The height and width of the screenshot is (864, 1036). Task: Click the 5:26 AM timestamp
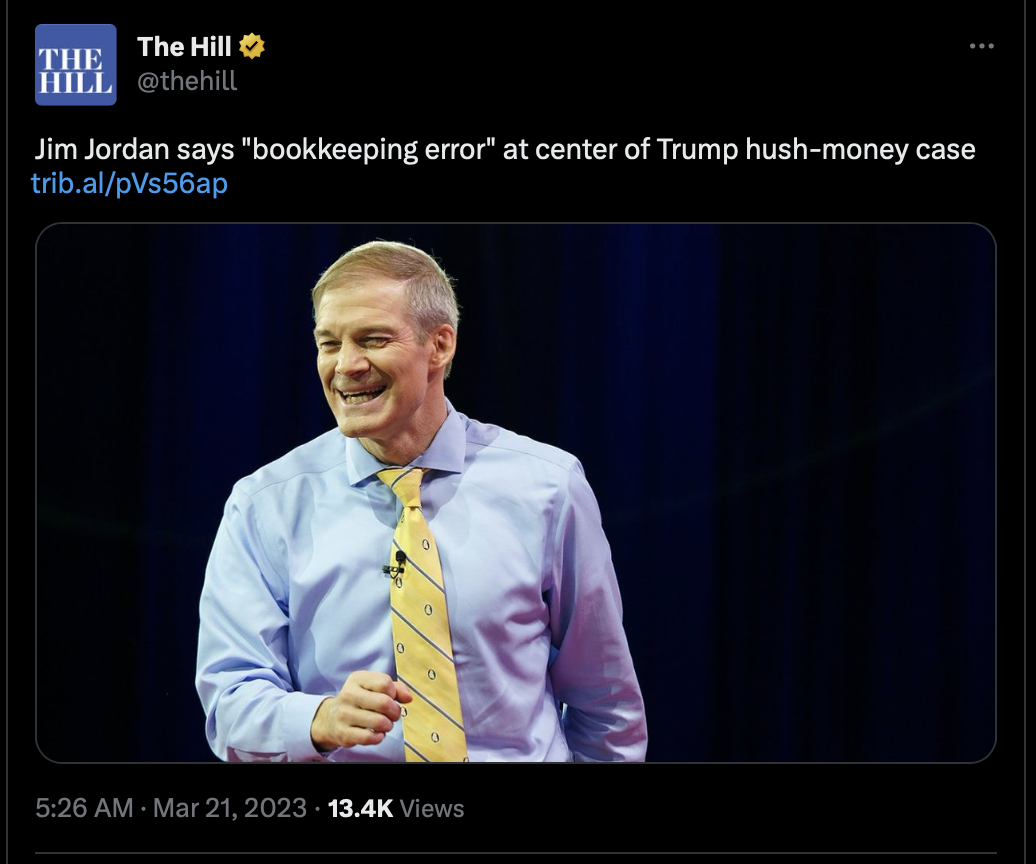84,809
